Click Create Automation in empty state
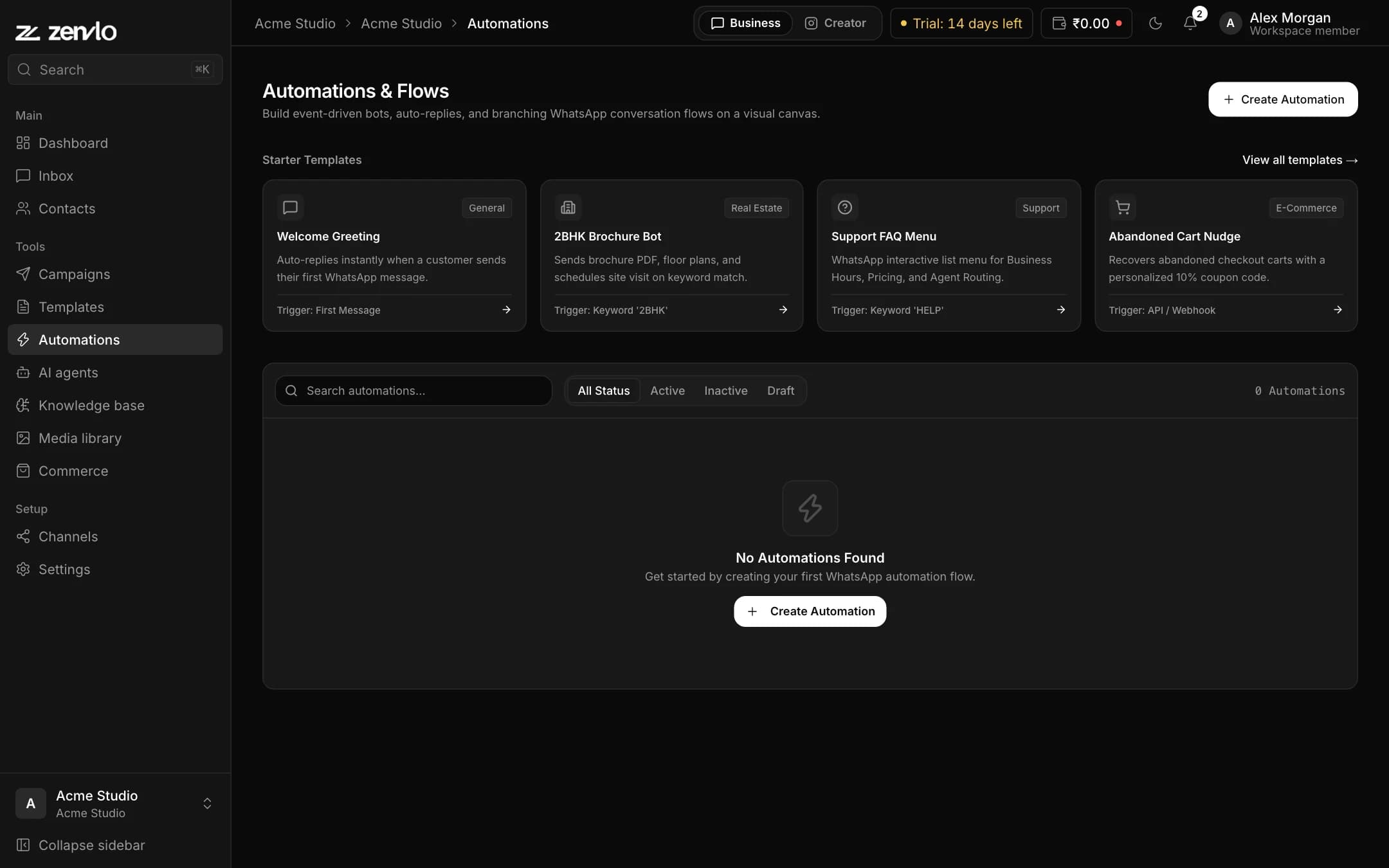Image resolution: width=1389 pixels, height=868 pixels. pyautogui.click(x=810, y=611)
